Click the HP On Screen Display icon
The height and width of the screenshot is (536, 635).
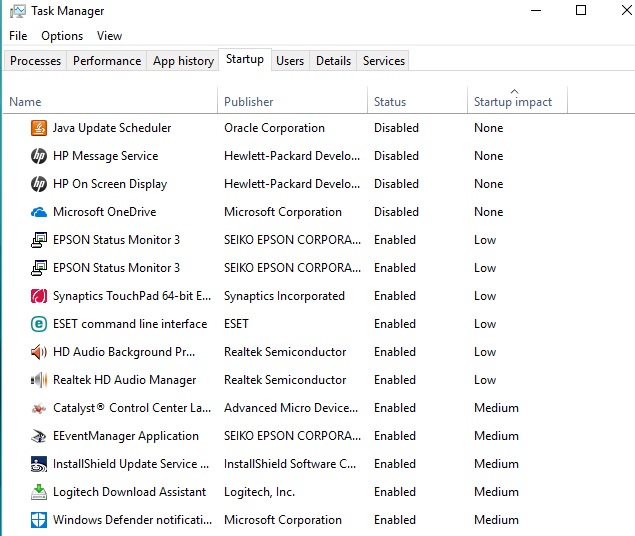(39, 184)
